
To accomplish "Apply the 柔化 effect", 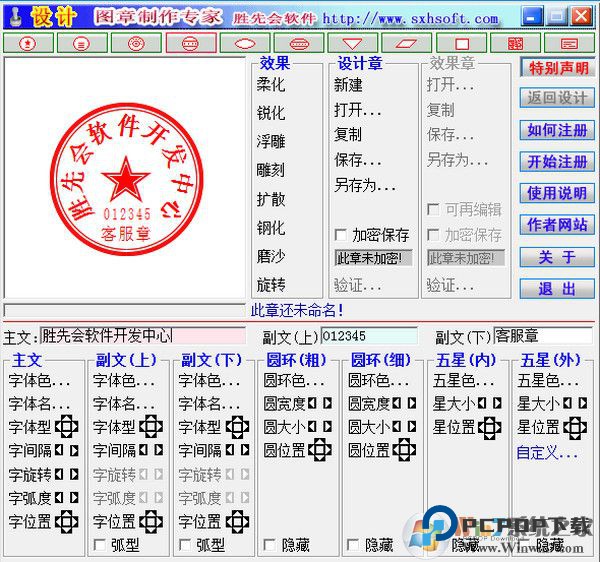I will pos(271,84).
